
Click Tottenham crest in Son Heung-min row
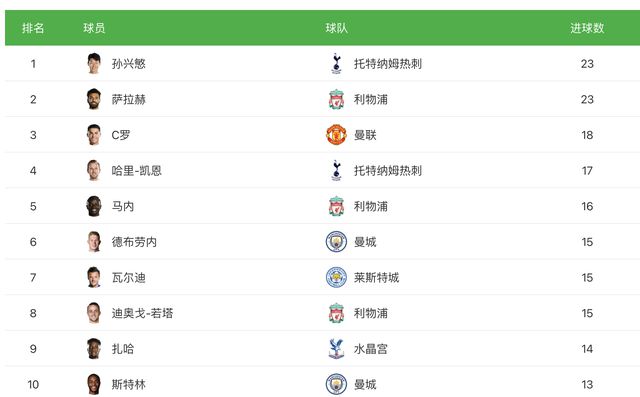pyautogui.click(x=336, y=64)
